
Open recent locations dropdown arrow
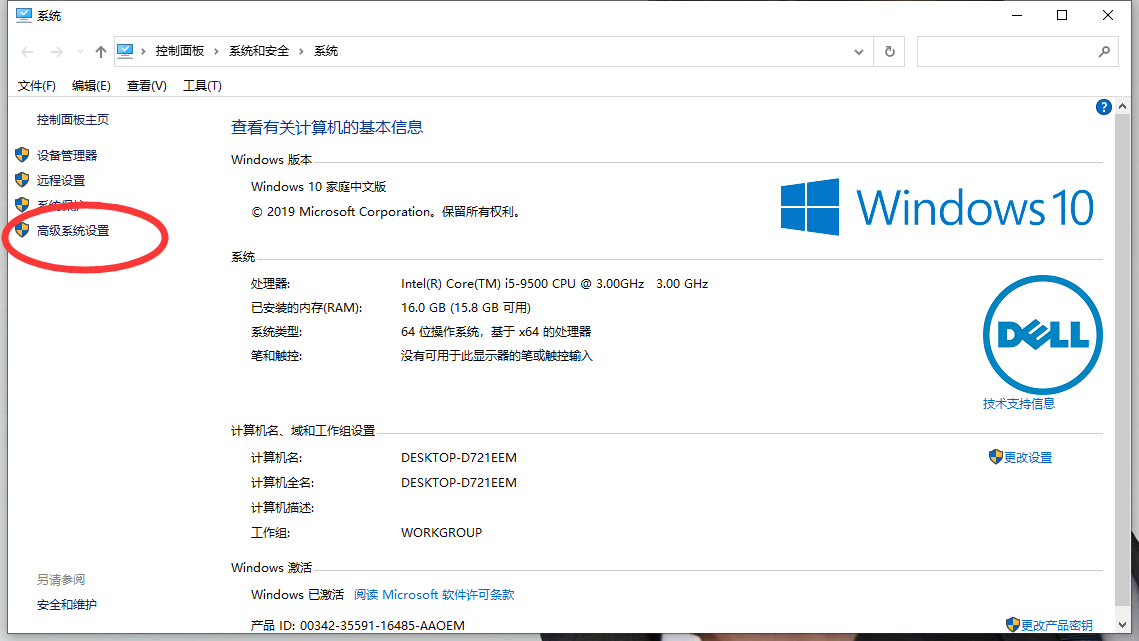click(x=80, y=52)
